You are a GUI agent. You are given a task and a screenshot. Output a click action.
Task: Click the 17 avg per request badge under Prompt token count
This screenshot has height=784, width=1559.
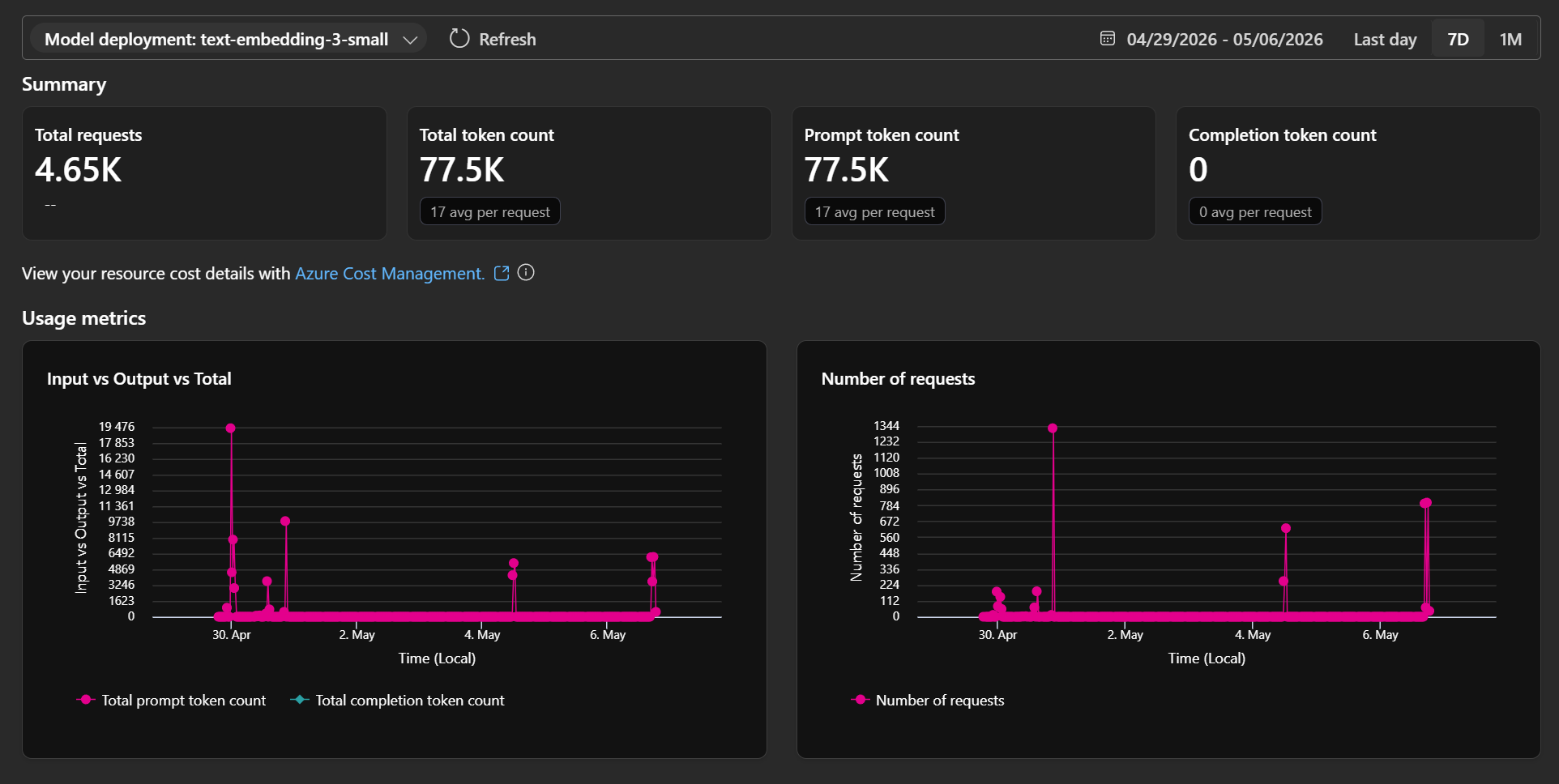(875, 211)
